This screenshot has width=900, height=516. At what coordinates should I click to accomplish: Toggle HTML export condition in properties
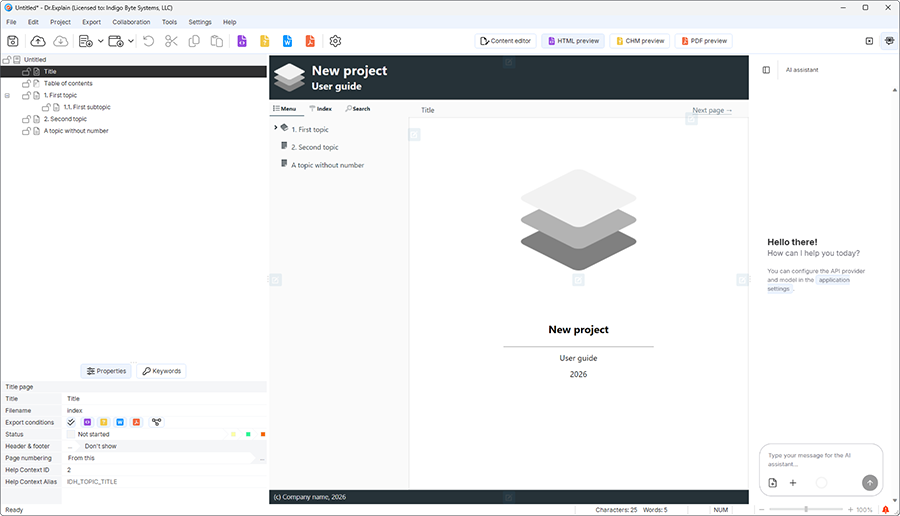pos(87,422)
